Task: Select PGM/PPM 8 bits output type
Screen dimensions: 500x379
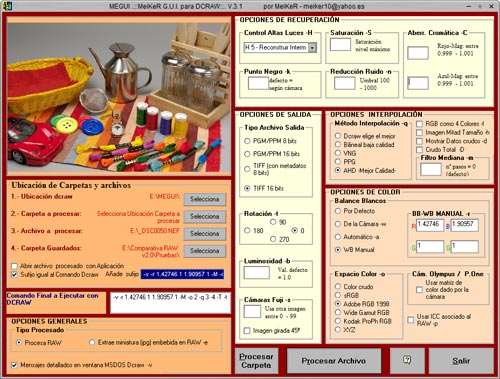Action: [x=247, y=141]
